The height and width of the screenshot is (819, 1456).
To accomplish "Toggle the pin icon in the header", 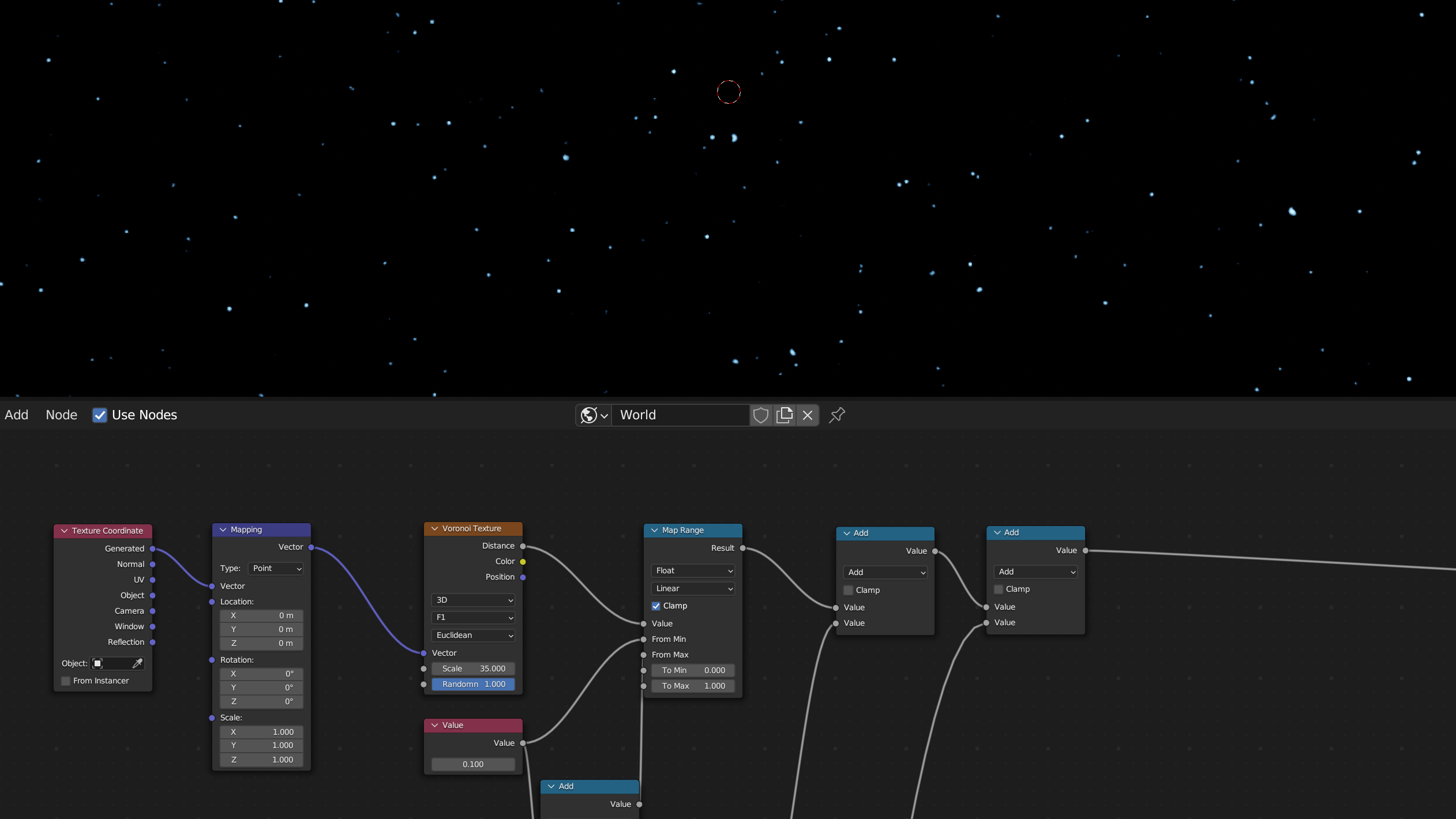I will 836,415.
